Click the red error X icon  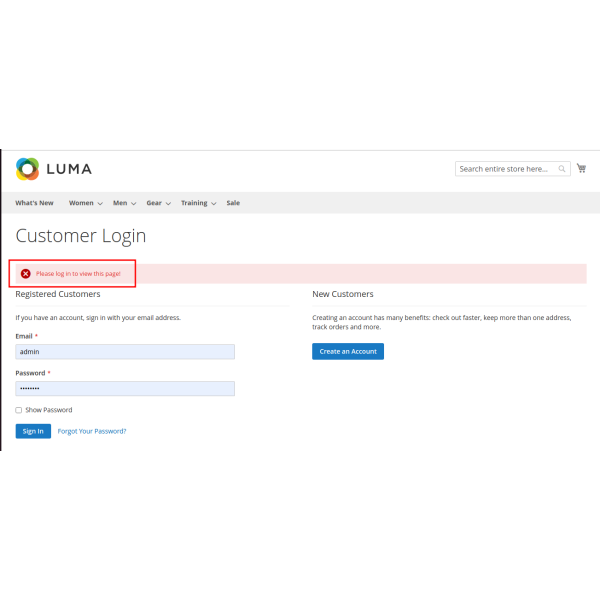tap(26, 273)
